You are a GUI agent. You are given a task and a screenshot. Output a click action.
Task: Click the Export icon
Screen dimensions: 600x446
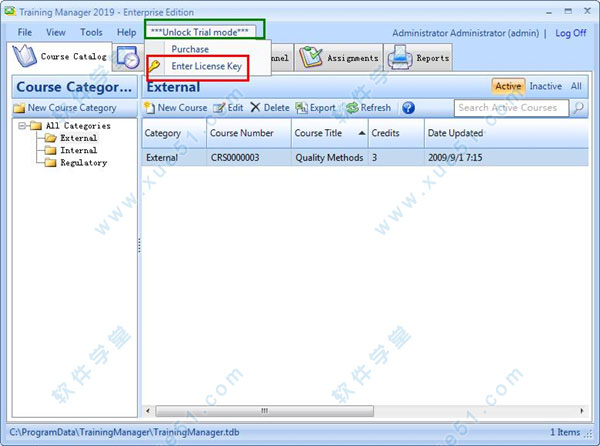tap(301, 108)
